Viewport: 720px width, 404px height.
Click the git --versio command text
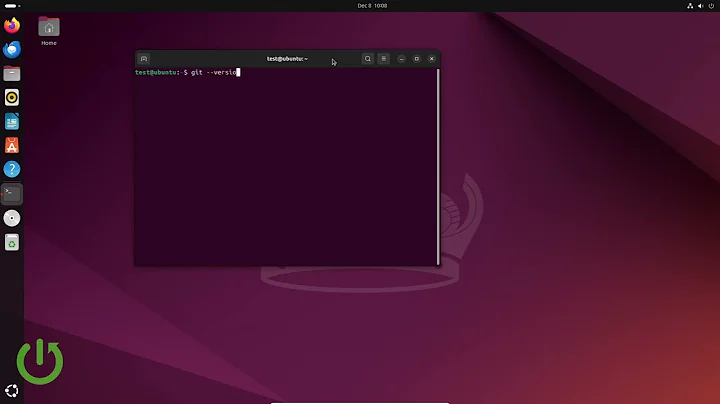pyautogui.click(x=214, y=73)
